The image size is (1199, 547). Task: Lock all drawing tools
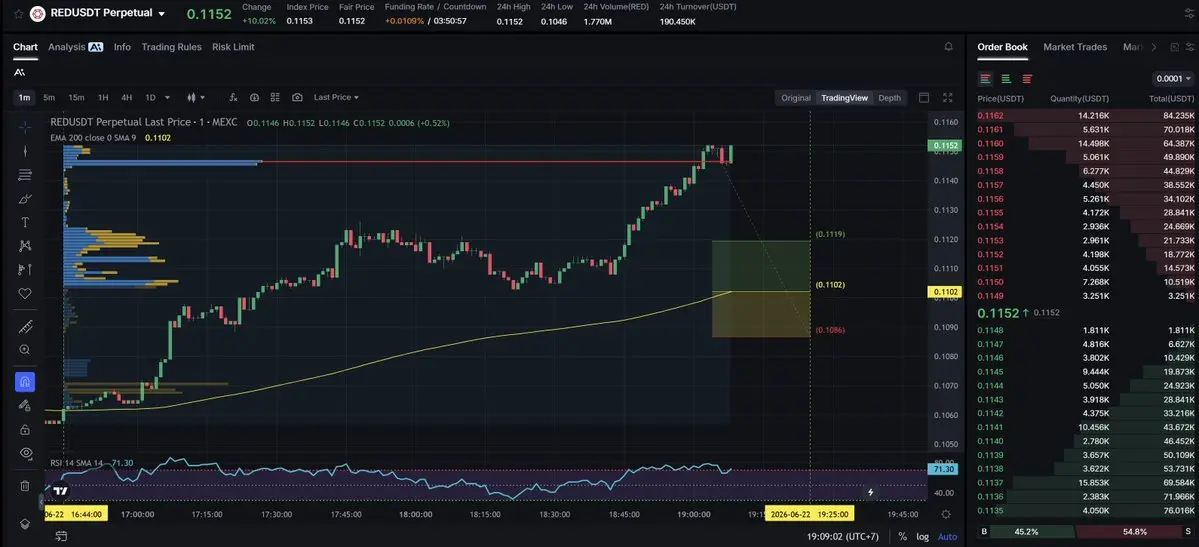(25, 429)
